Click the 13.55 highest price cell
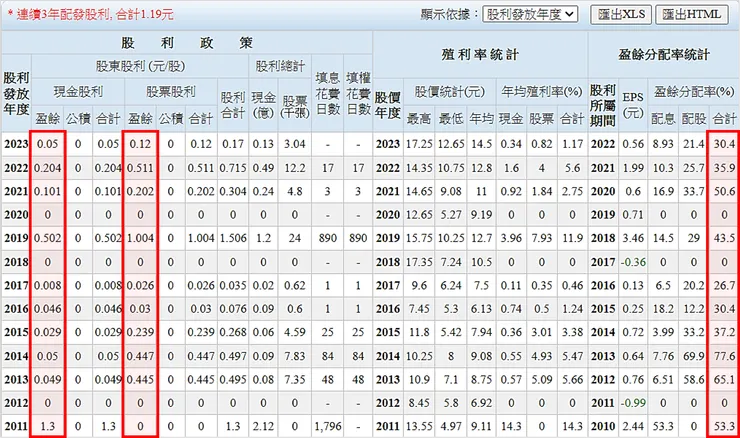Image resolution: width=740 pixels, height=438 pixels. pos(419,426)
